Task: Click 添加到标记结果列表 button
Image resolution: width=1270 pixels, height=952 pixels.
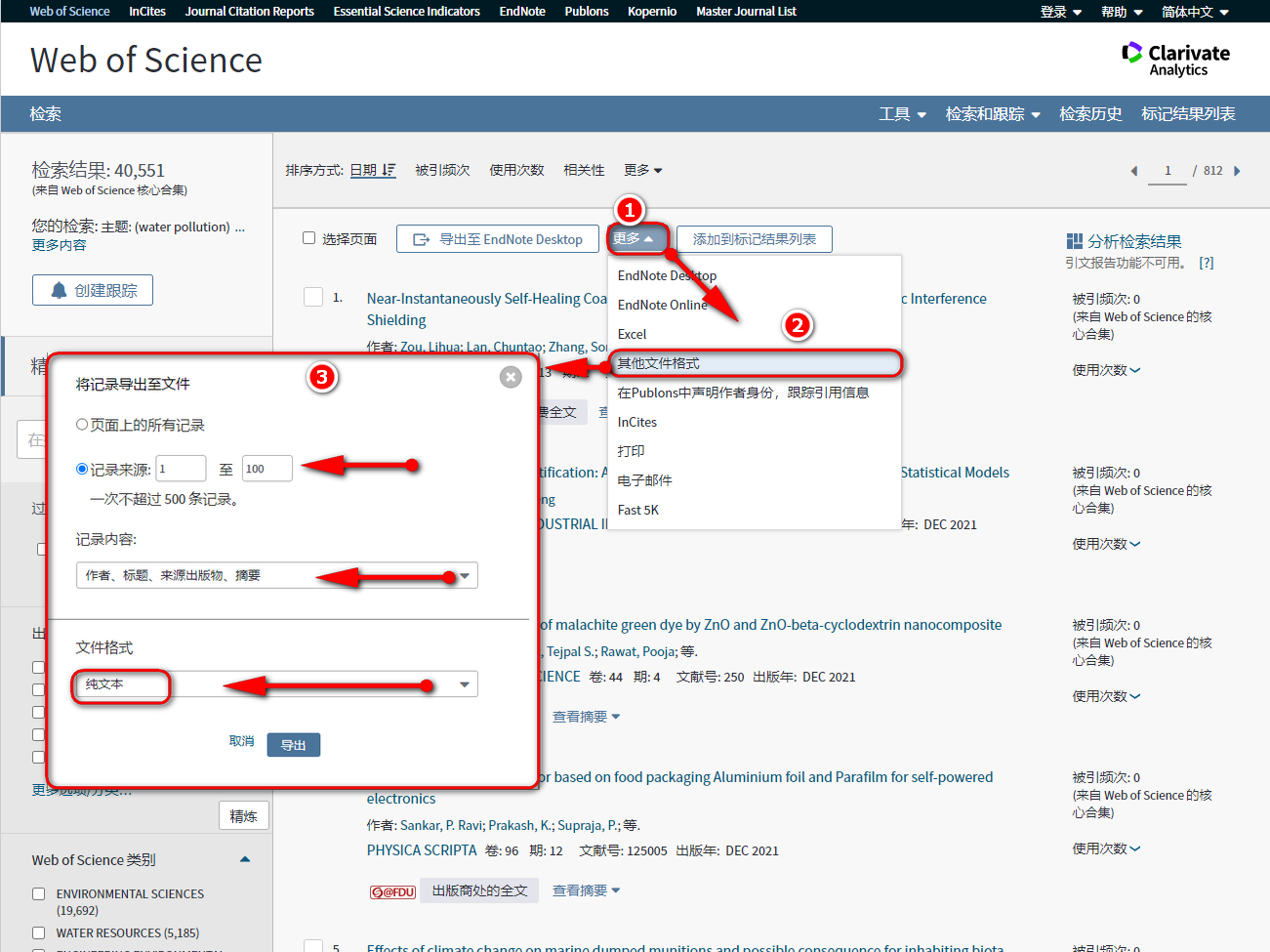Action: [x=755, y=239]
